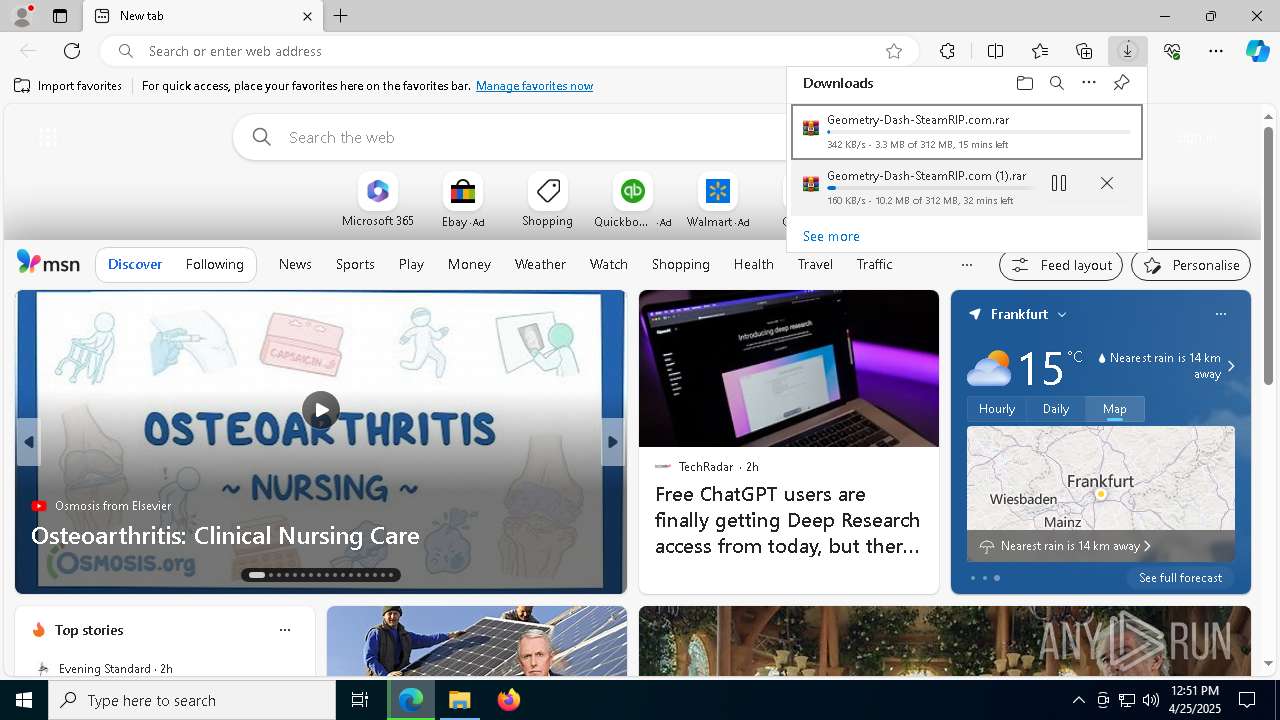Open Split screen icon
Viewport: 1280px width, 720px height.
pyautogui.click(x=995, y=51)
